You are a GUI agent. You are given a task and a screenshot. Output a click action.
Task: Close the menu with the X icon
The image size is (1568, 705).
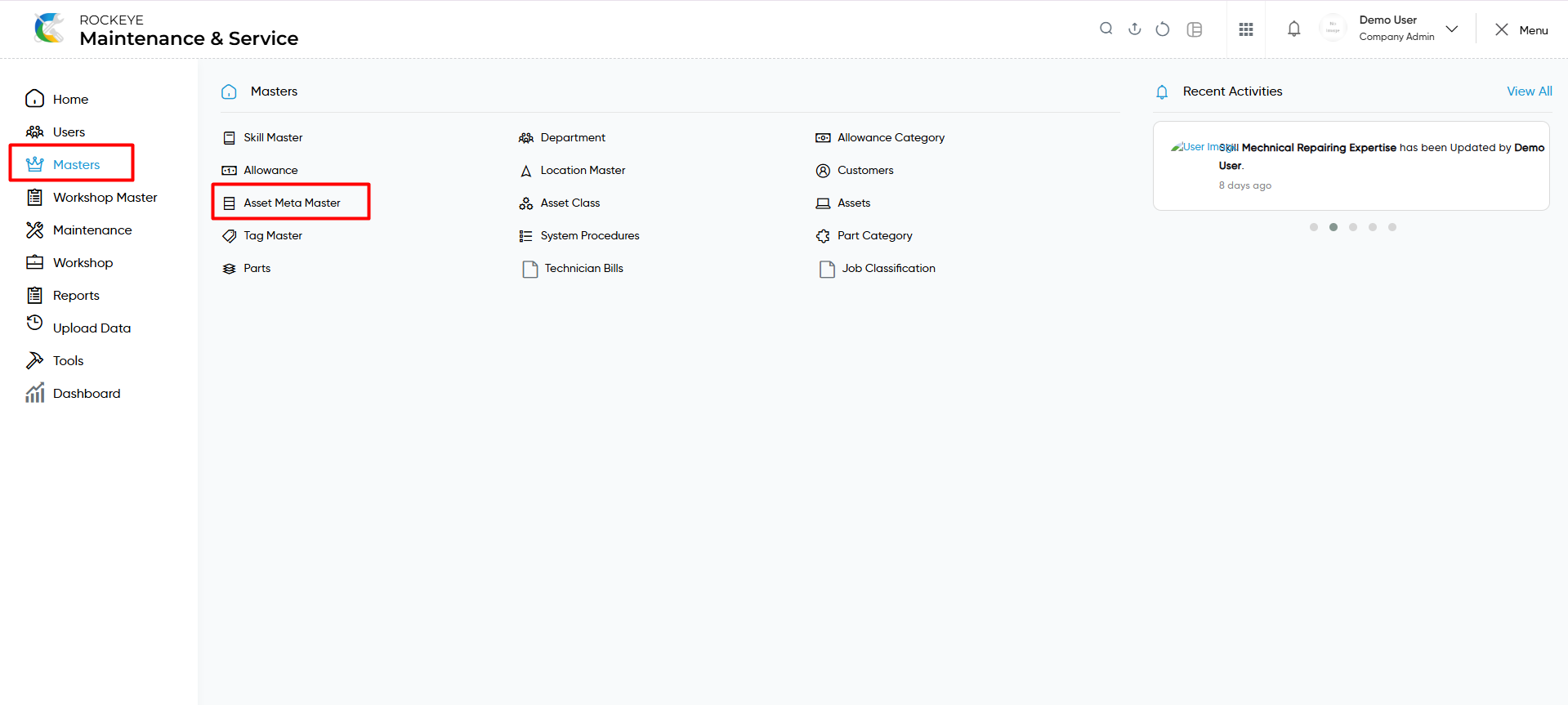point(1502,29)
